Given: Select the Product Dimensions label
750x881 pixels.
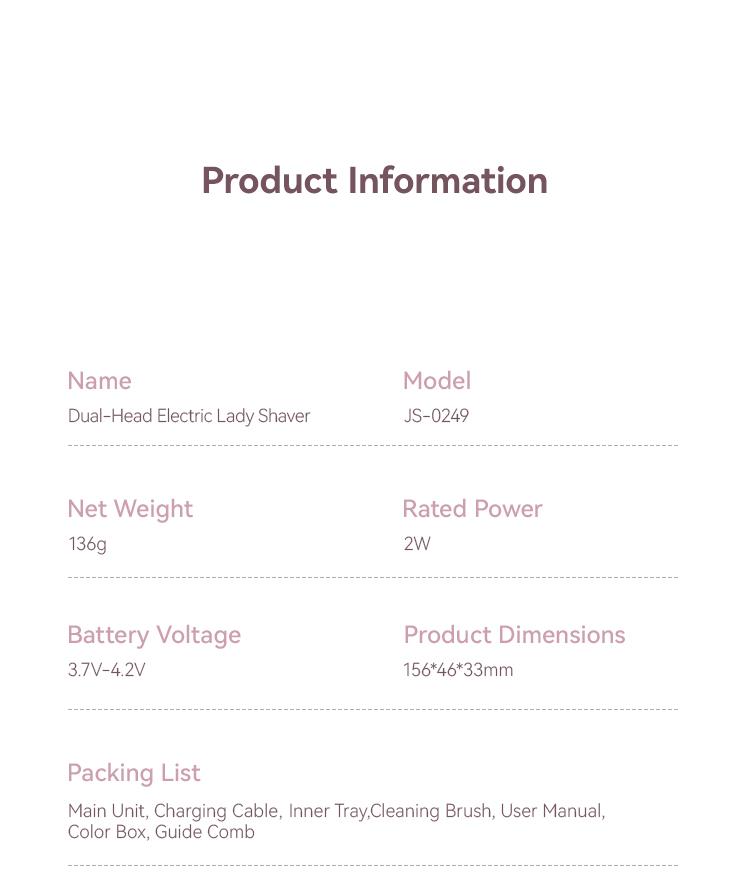Looking at the screenshot, I should tap(514, 635).
